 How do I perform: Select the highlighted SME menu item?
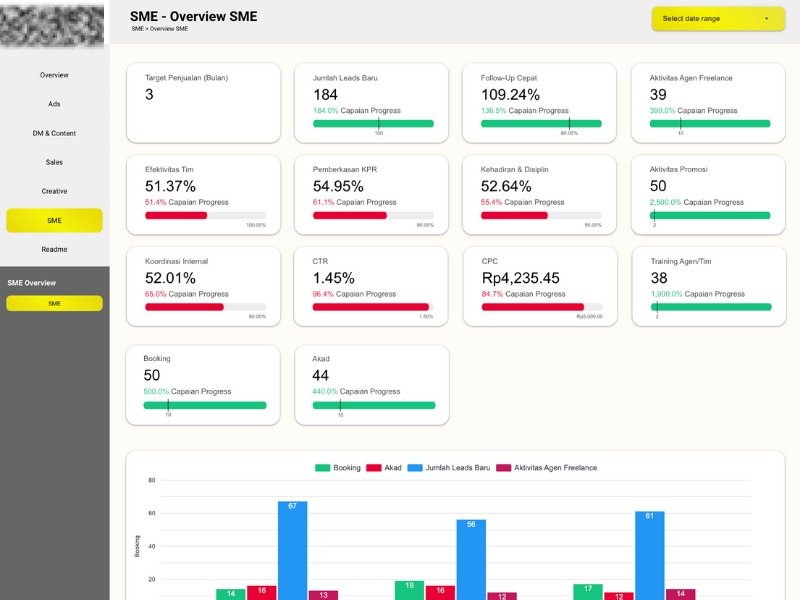(54, 220)
